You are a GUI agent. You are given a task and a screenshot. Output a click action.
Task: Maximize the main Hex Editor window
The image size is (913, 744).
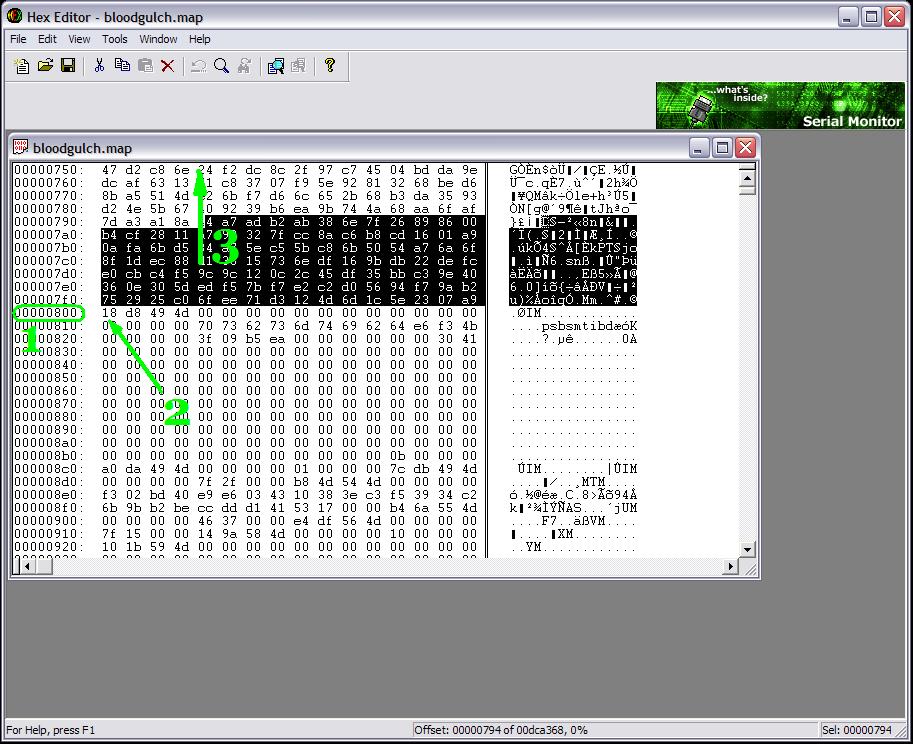pyautogui.click(x=872, y=17)
